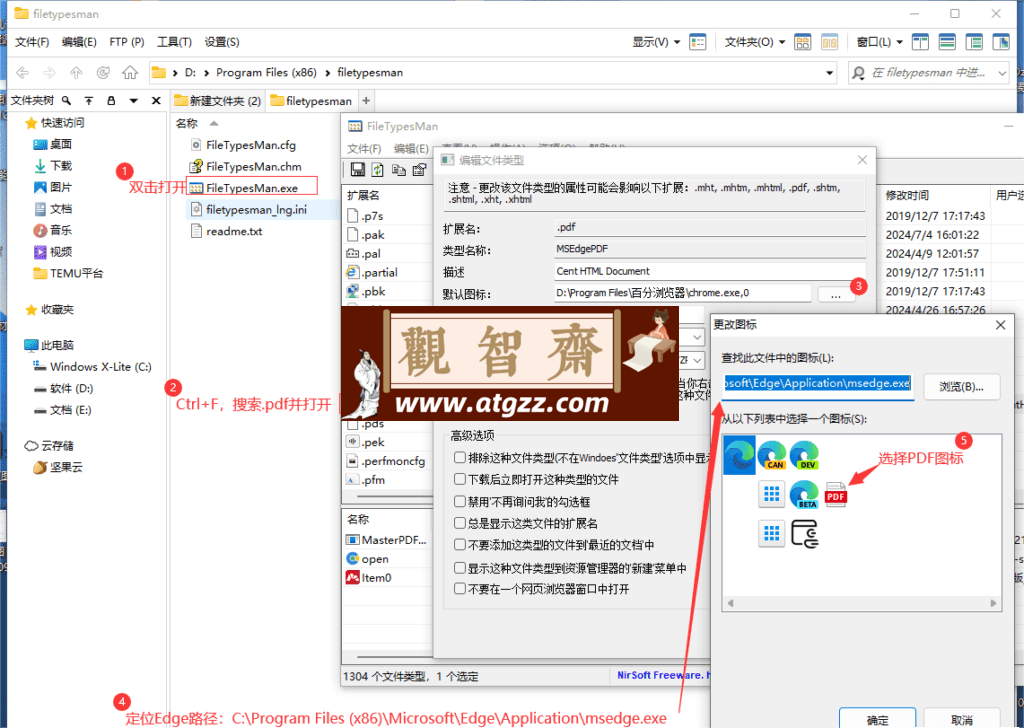Expand the search box dropdown arrow
The width and height of the screenshot is (1024, 728).
[x=1002, y=73]
